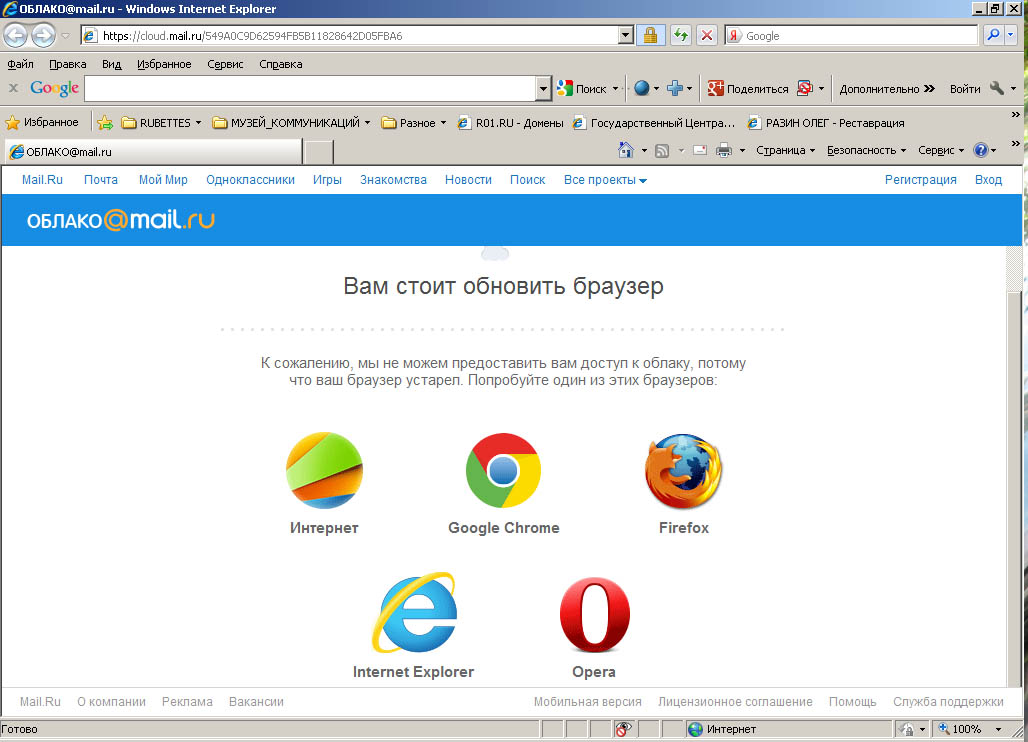The width and height of the screenshot is (1028, 742).
Task: Click the Интернет mail.ru browser icon
Action: pyautogui.click(x=325, y=470)
